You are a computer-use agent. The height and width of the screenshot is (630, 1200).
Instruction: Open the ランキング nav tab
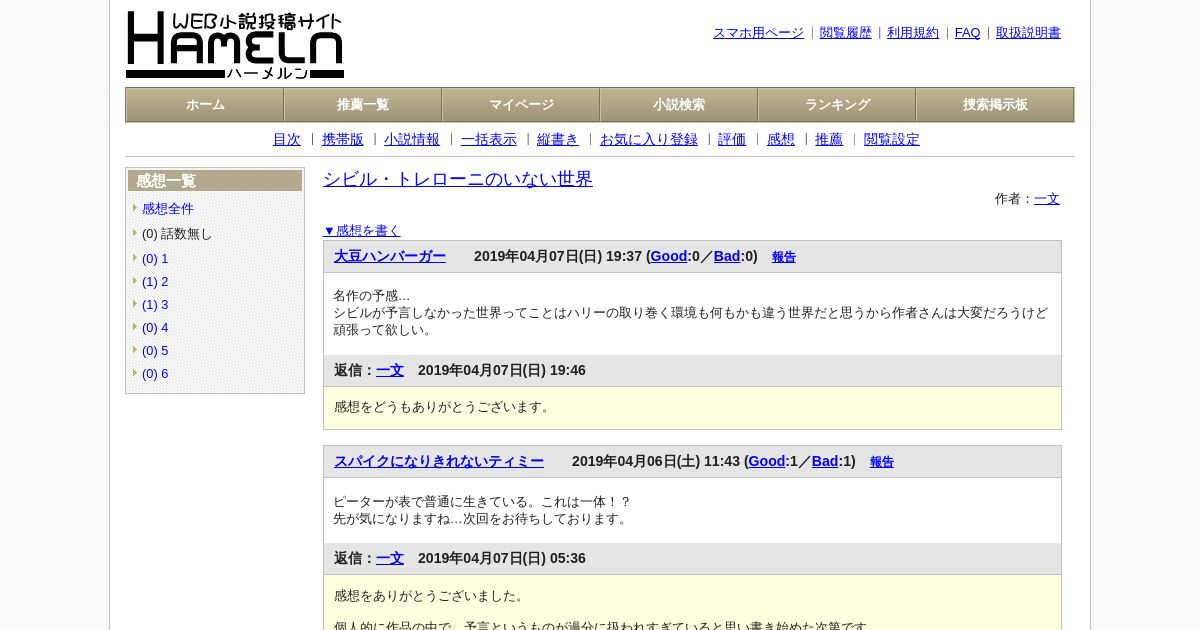[x=837, y=105]
